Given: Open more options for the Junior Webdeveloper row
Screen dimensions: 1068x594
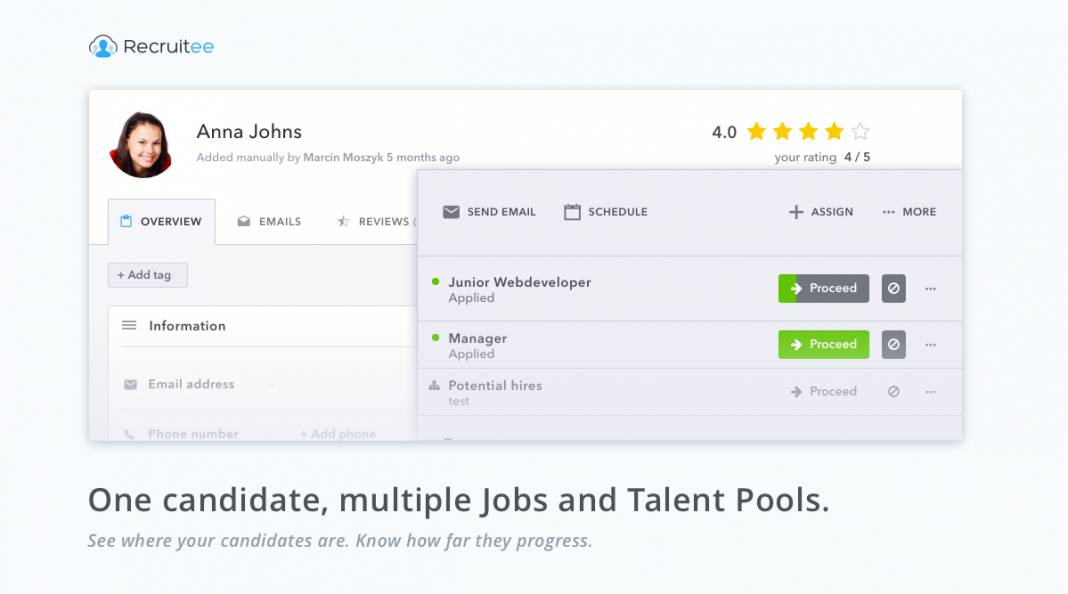Looking at the screenshot, I should click(x=931, y=288).
